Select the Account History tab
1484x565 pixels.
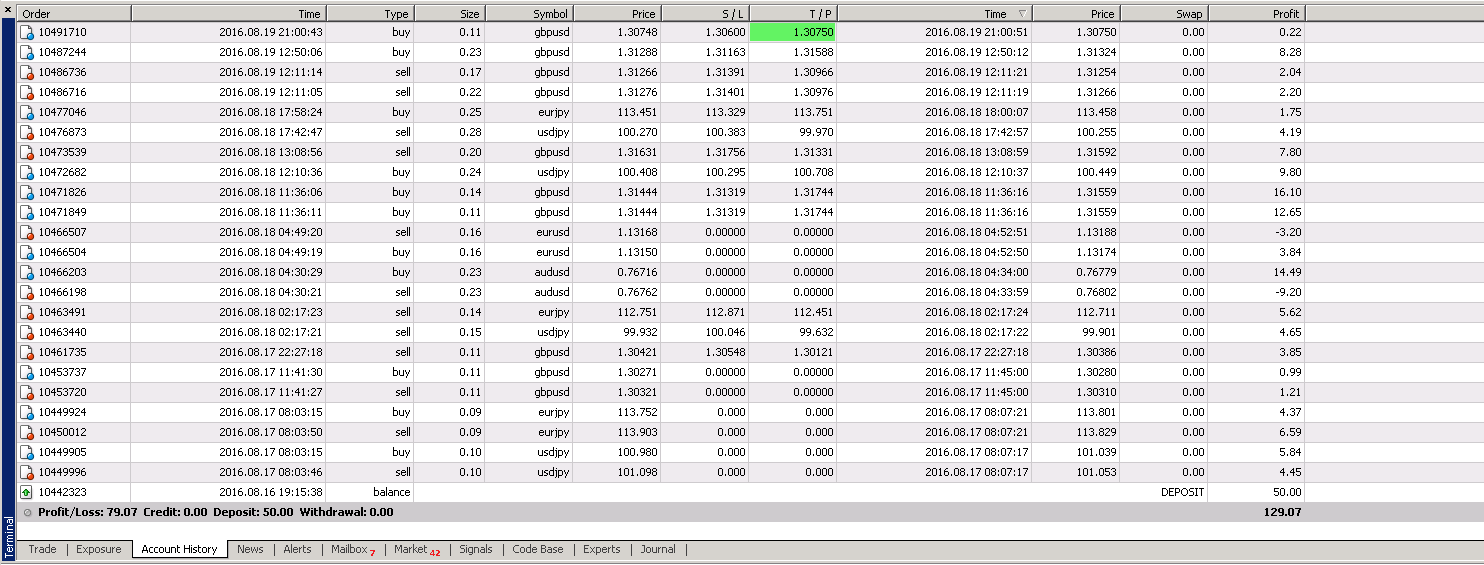[x=179, y=549]
